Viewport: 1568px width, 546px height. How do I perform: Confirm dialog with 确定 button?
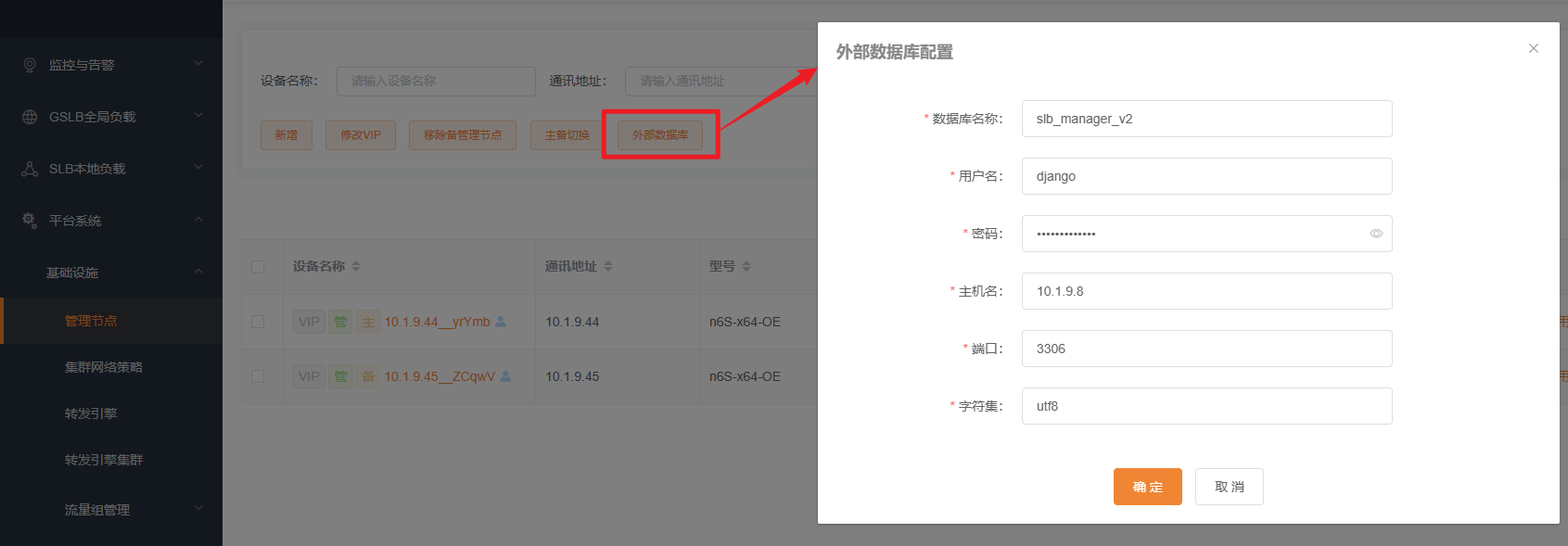(x=1148, y=487)
